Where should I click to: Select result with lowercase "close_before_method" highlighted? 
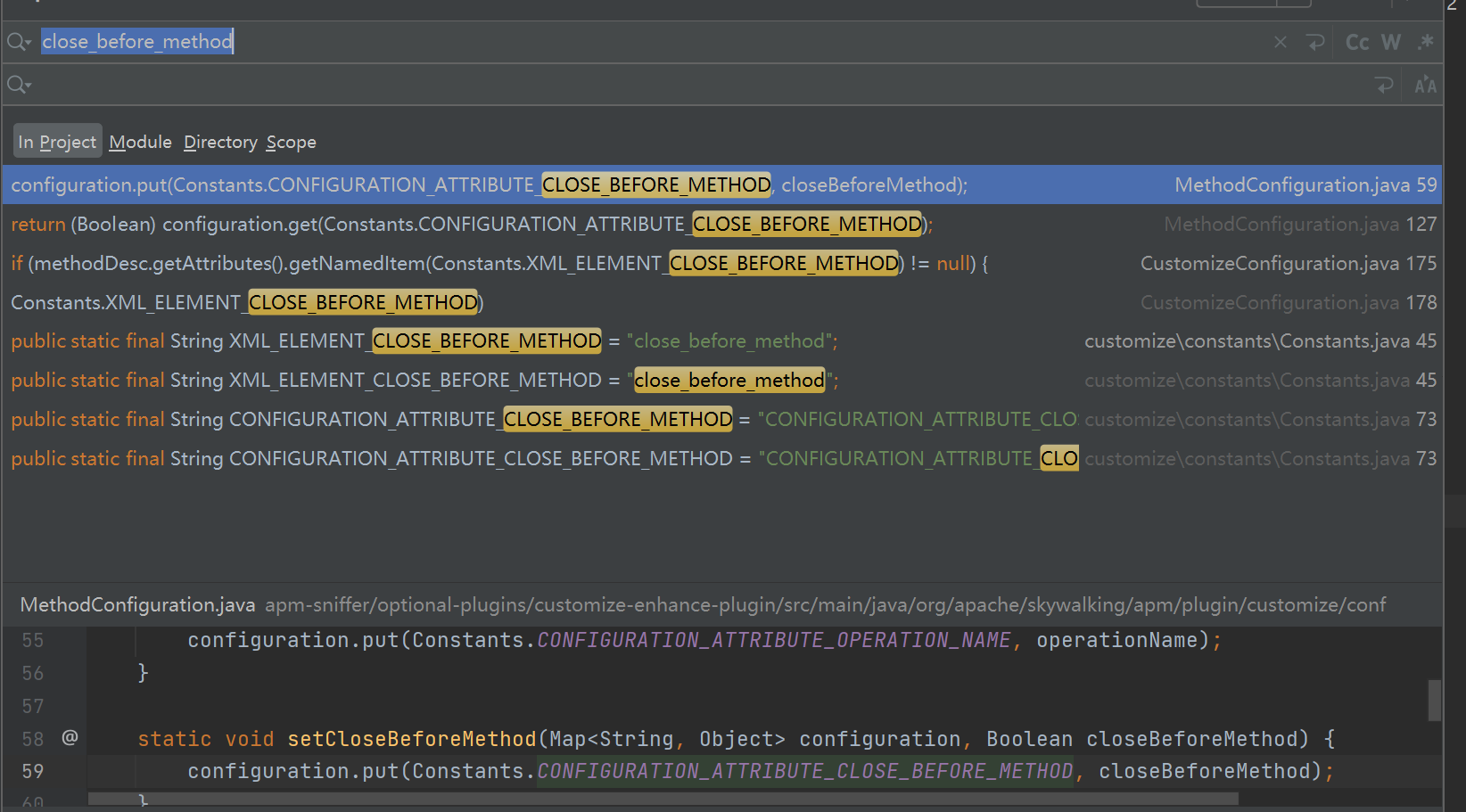721,380
